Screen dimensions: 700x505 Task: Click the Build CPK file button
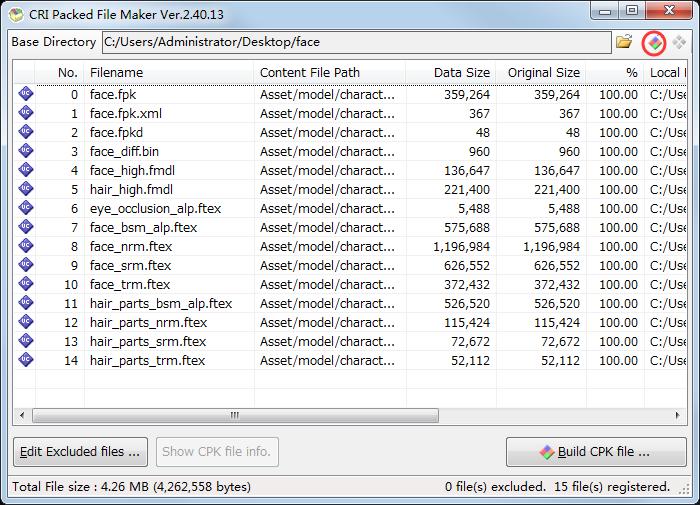pos(596,452)
